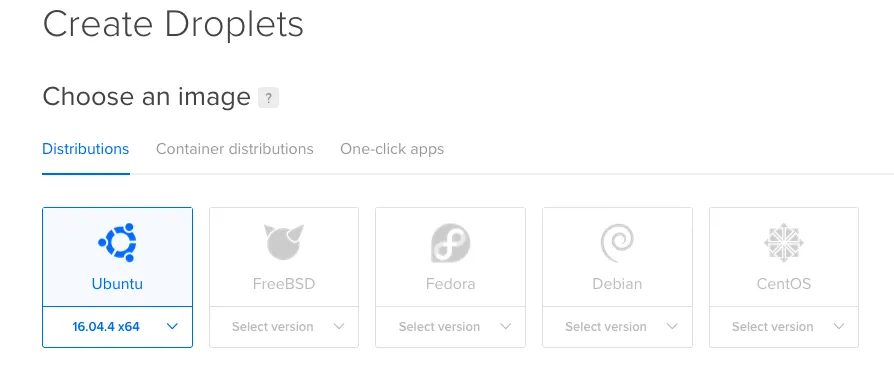
Task: Expand Fedora Select version dropdown
Action: (x=450, y=327)
